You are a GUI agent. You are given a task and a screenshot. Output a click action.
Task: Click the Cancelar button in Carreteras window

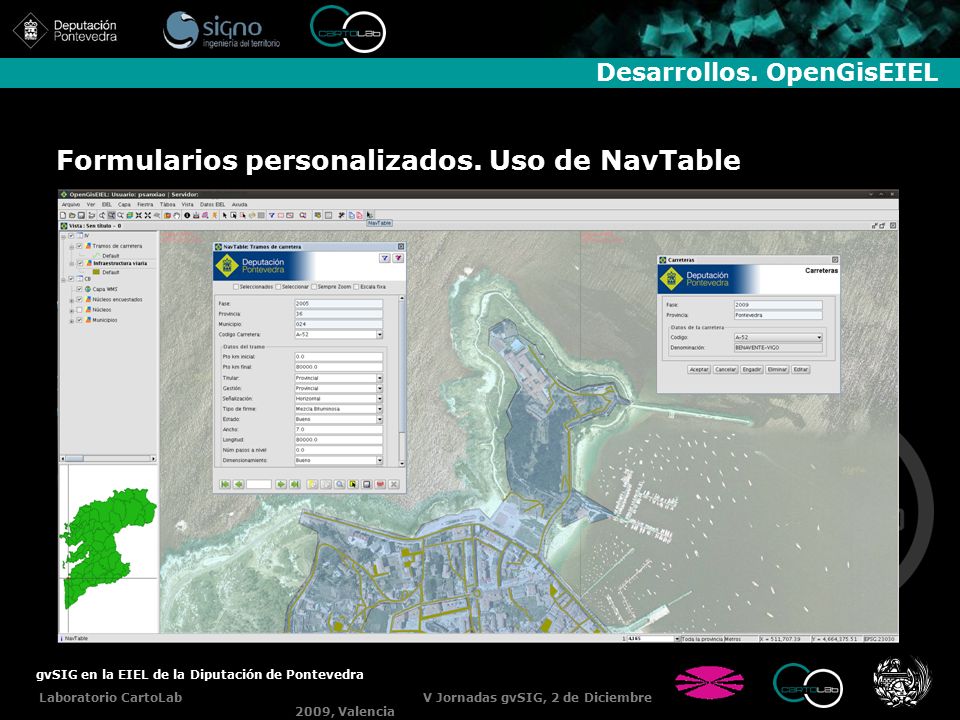(726, 370)
